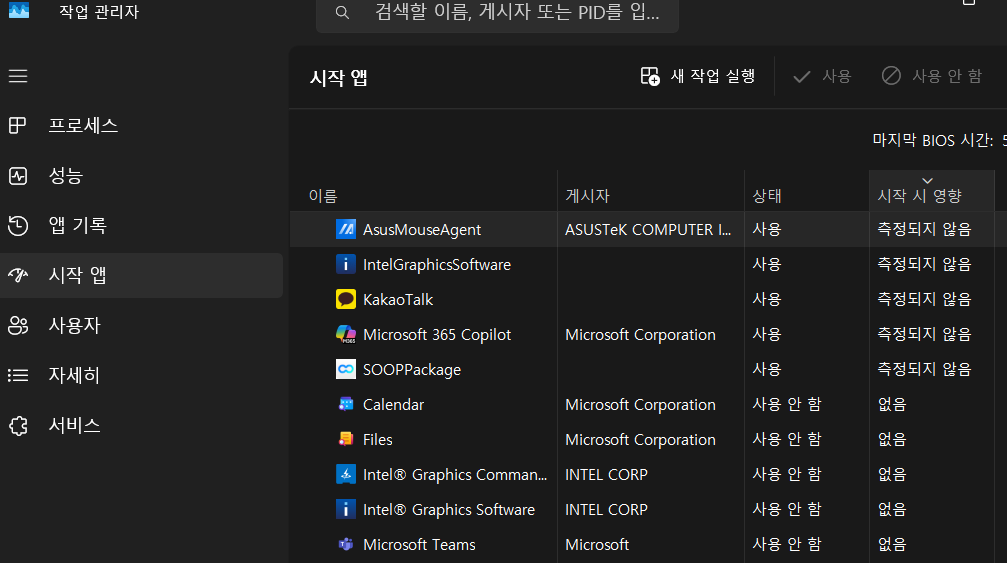Viewport: 1007px width, 563px height.
Task: Select the Calendar row name
Action: pyautogui.click(x=393, y=404)
